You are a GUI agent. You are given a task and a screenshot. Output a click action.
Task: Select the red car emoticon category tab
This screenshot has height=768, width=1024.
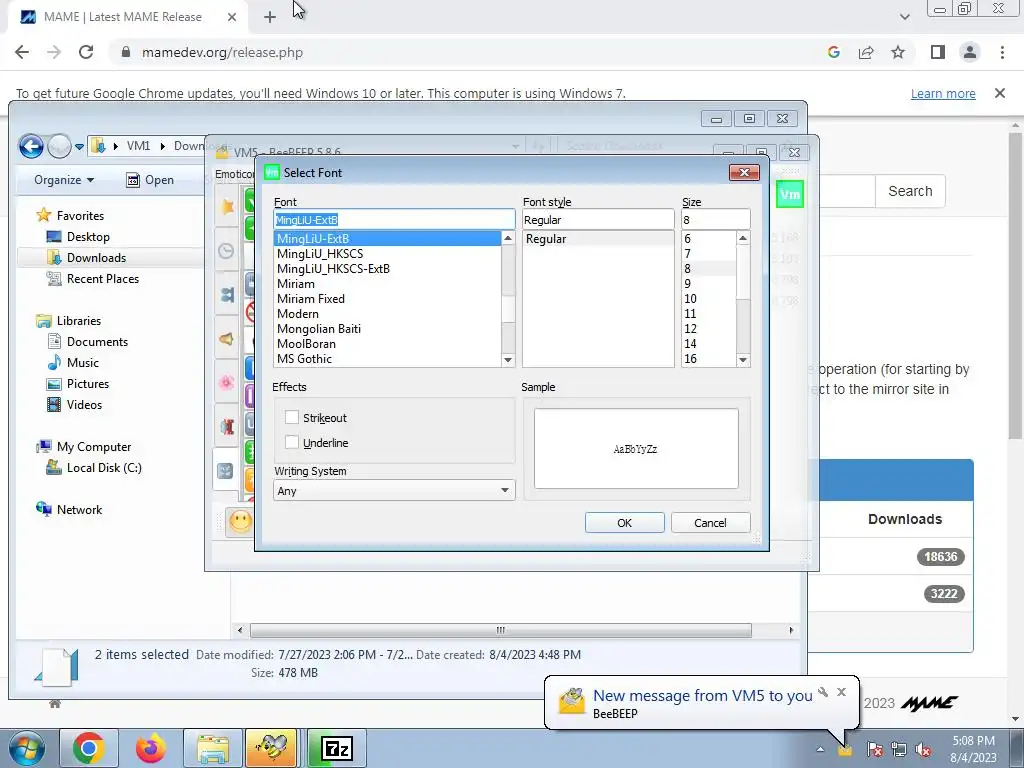pos(227,427)
